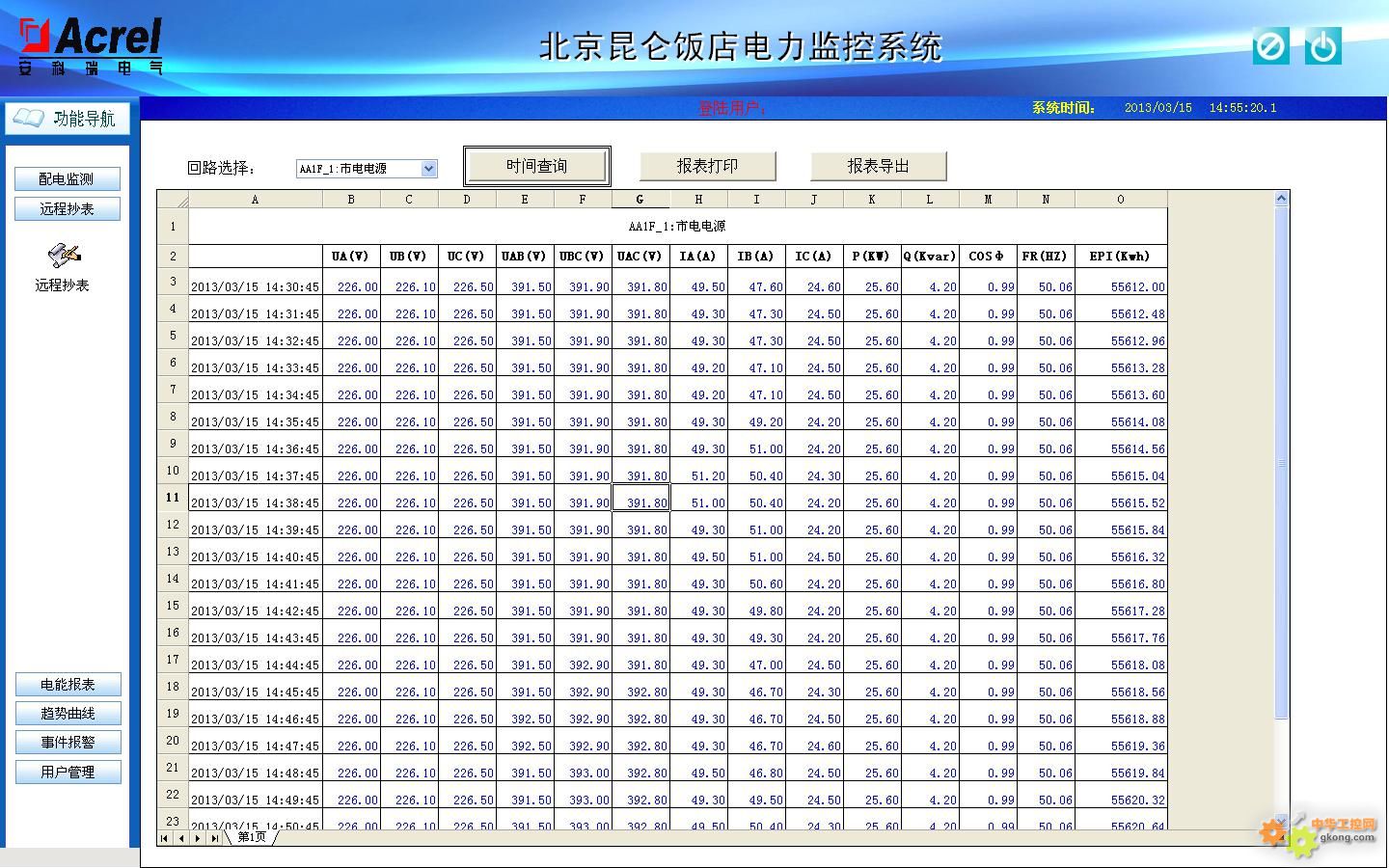Jump to first sheet navigation arrow
This screenshot has height=868, width=1389.
coord(164,838)
